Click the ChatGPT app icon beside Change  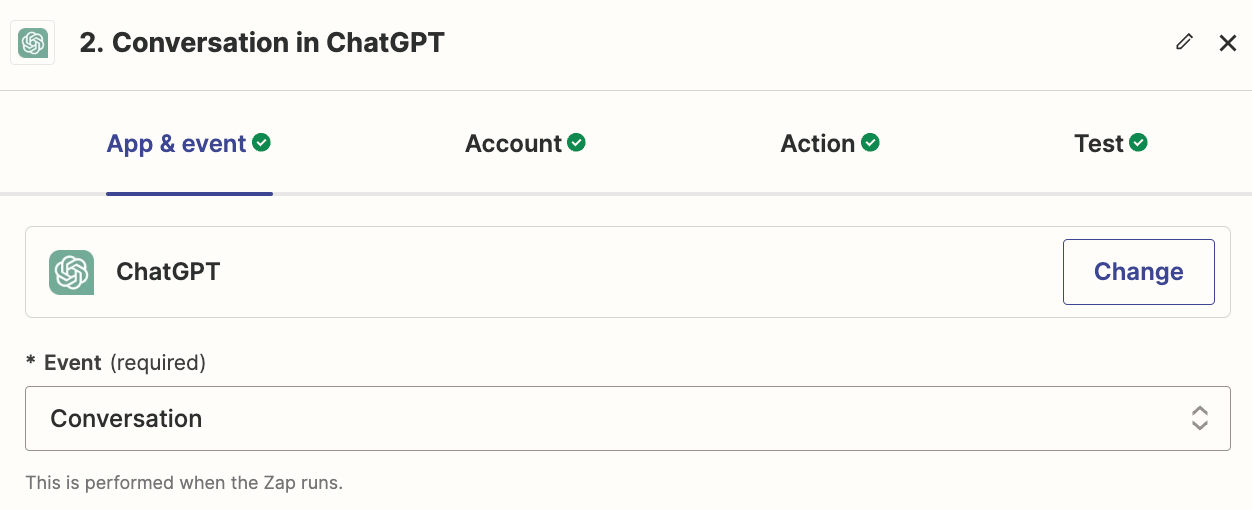(72, 272)
